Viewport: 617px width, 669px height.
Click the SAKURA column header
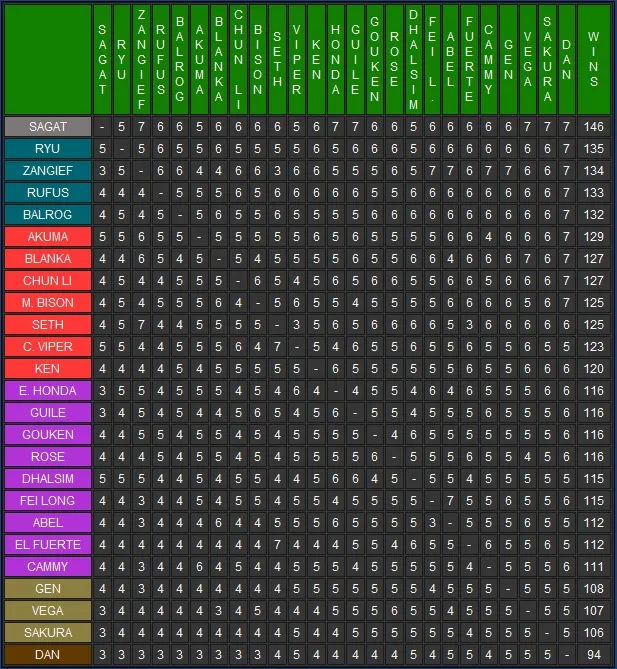pyautogui.click(x=547, y=60)
